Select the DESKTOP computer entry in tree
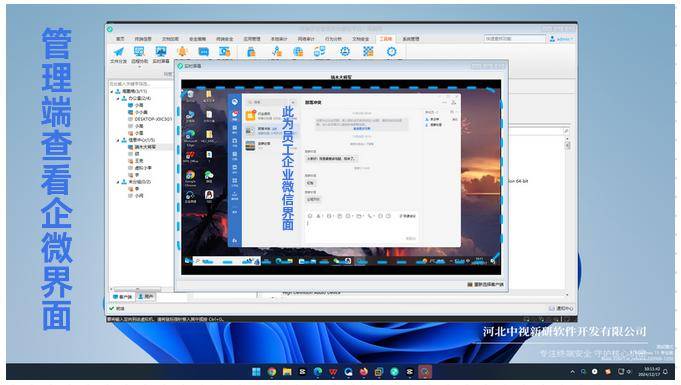This screenshot has width=681, height=385. (x=150, y=119)
